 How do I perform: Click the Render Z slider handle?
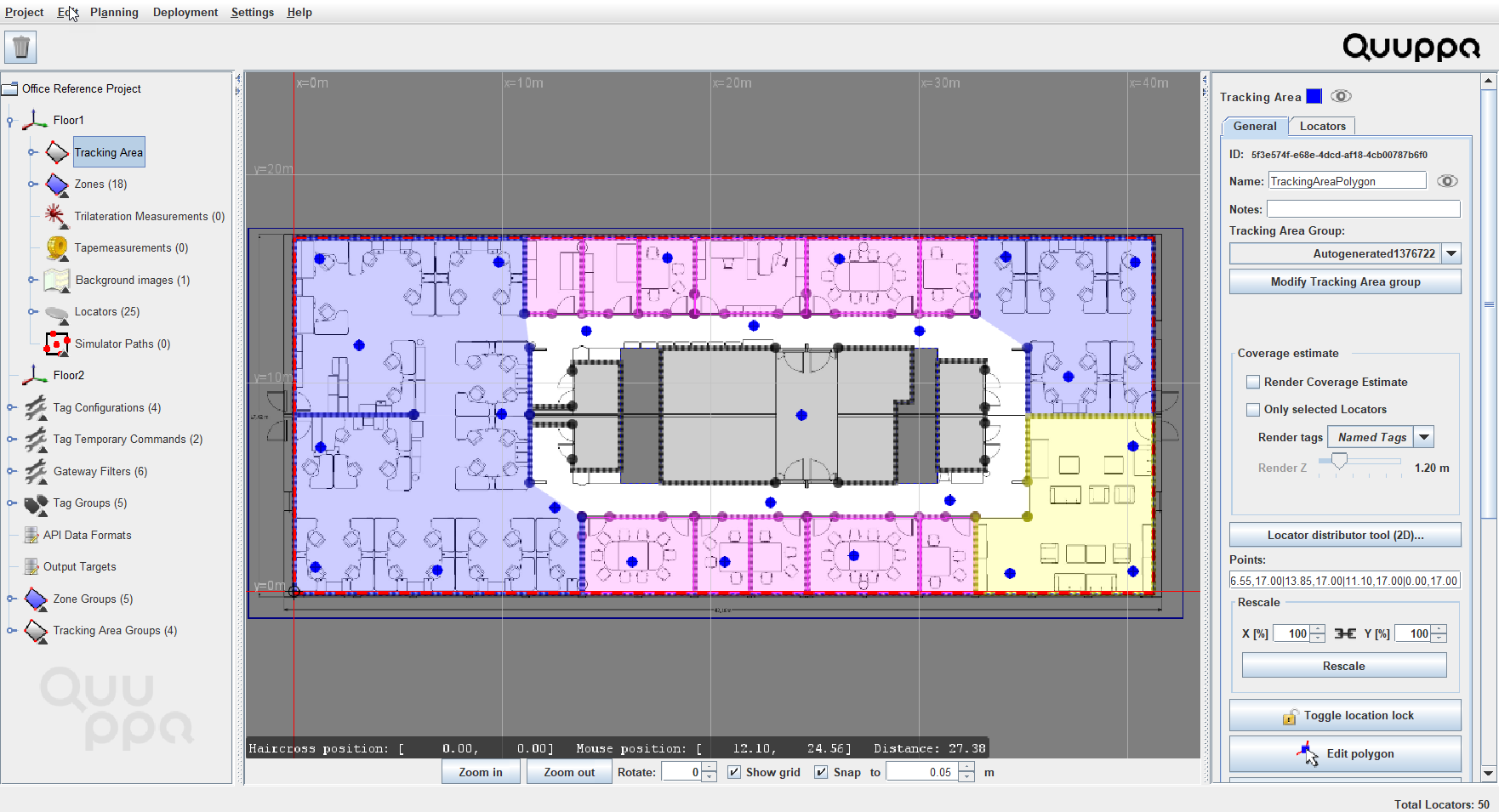1339,462
